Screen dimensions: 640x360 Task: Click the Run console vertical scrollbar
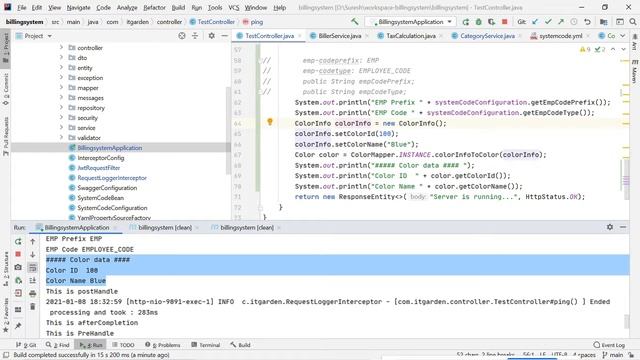tap(627, 321)
